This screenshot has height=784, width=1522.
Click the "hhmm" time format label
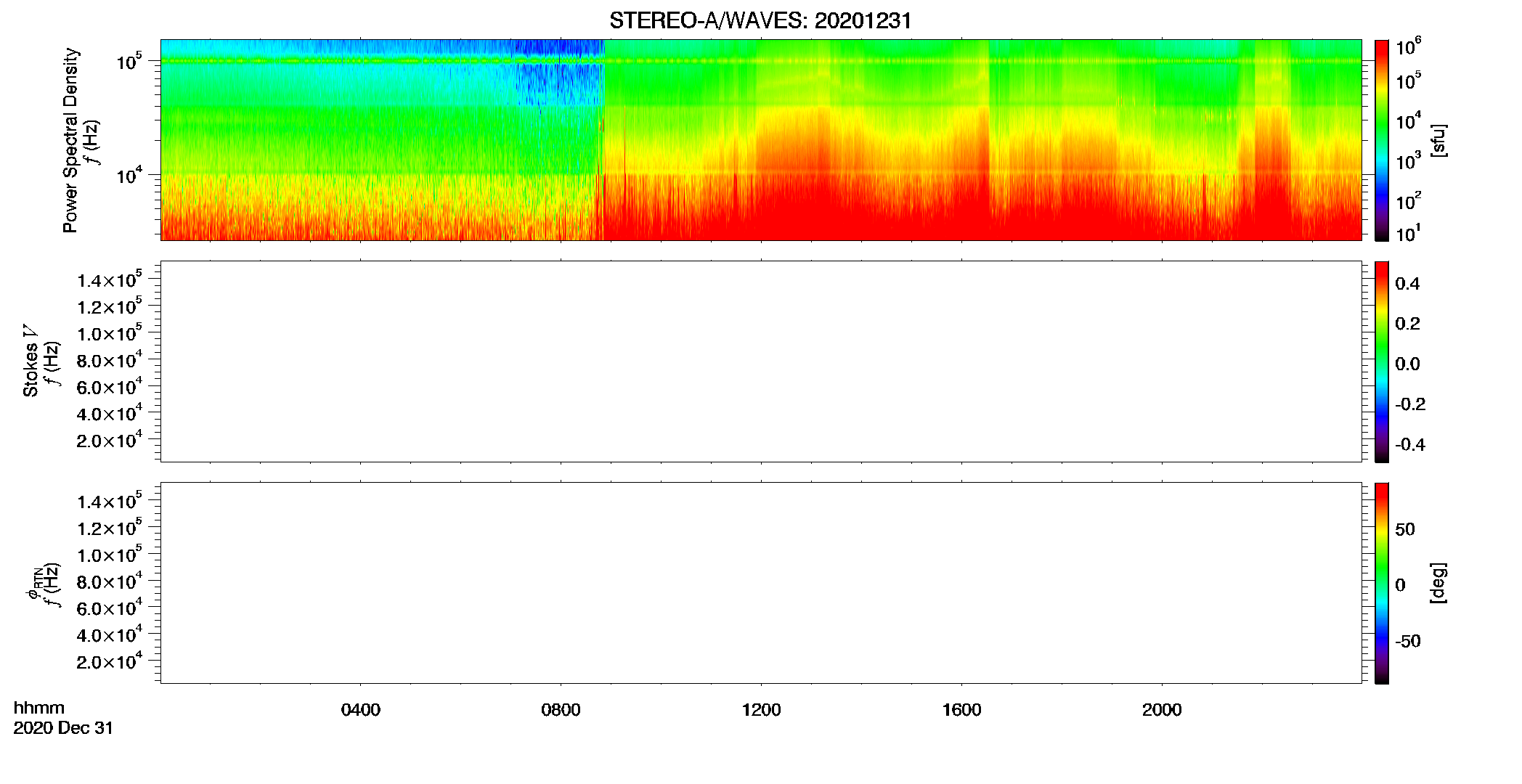(39, 709)
